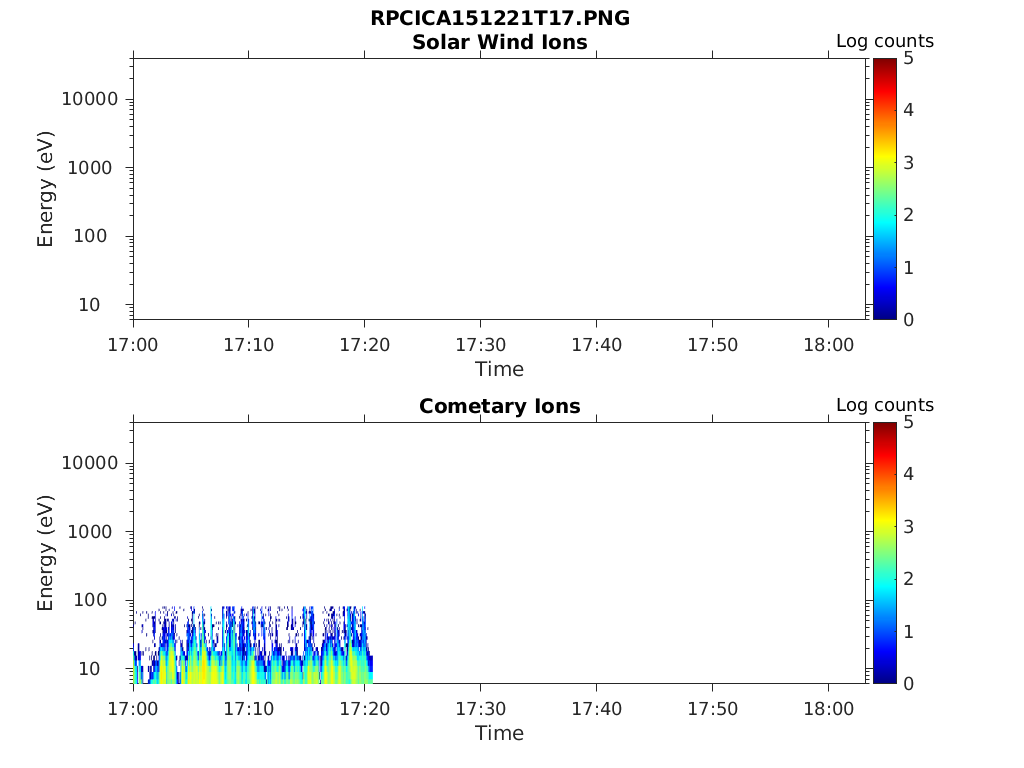Click the 10000 energy label on top plot
This screenshot has width=1024, height=768.
[90, 99]
